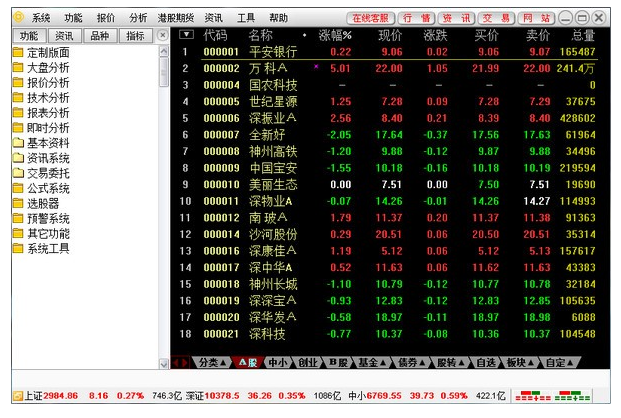Click the 在线客服 button

click(371, 18)
